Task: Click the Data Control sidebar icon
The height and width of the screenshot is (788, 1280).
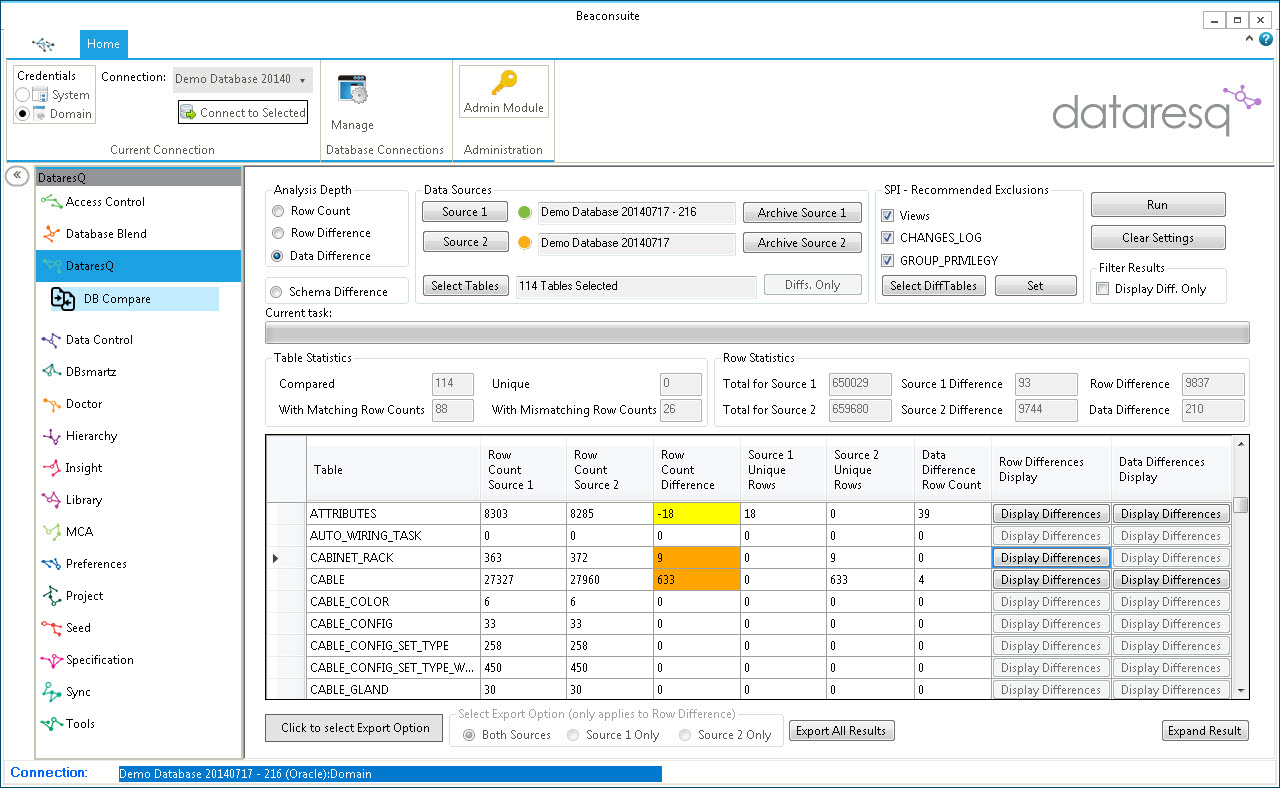Action: coord(50,340)
